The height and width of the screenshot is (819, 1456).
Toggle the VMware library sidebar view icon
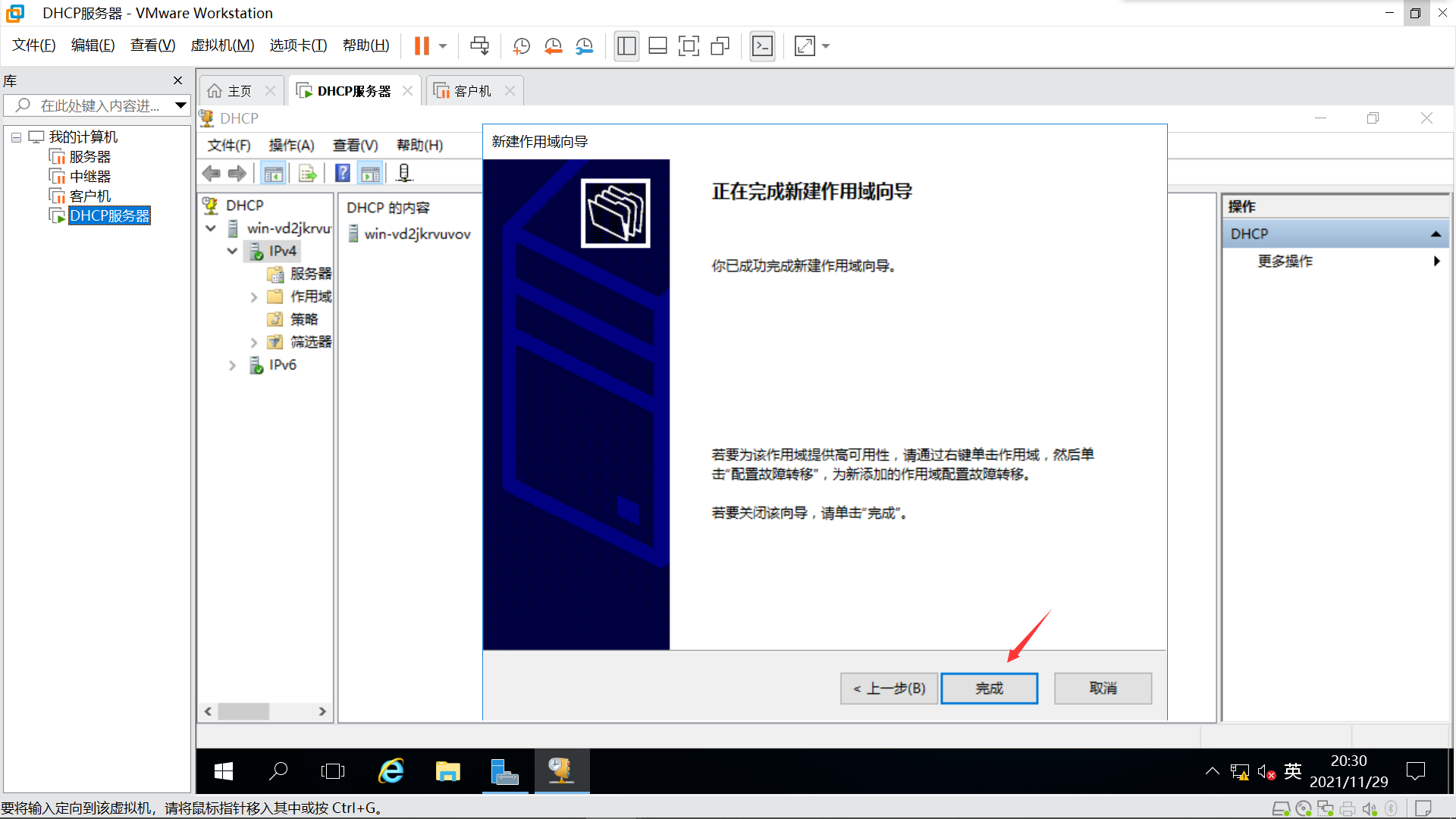[626, 46]
